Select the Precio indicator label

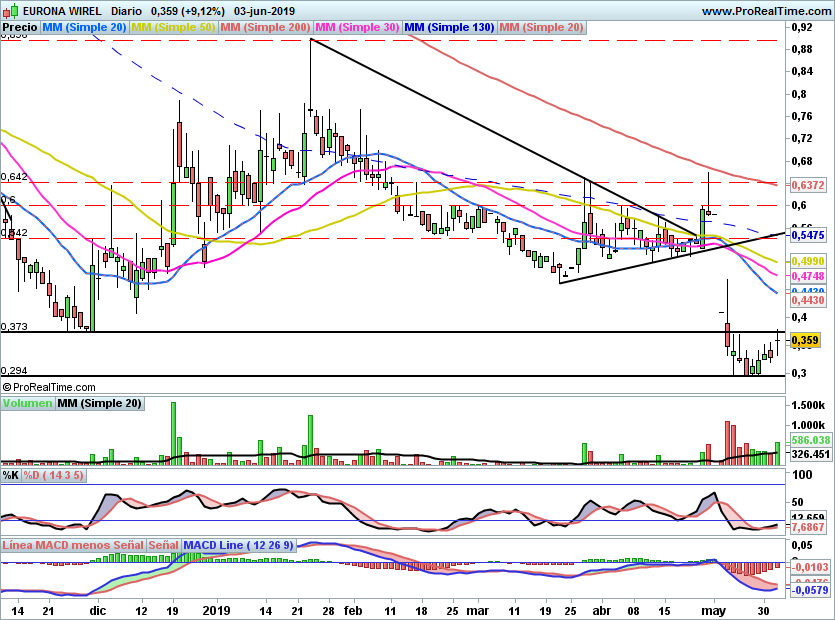(x=20, y=27)
